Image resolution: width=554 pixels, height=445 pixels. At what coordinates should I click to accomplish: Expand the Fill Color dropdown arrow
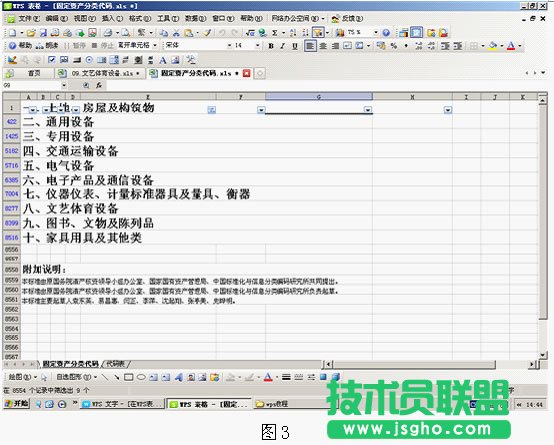pos(501,46)
